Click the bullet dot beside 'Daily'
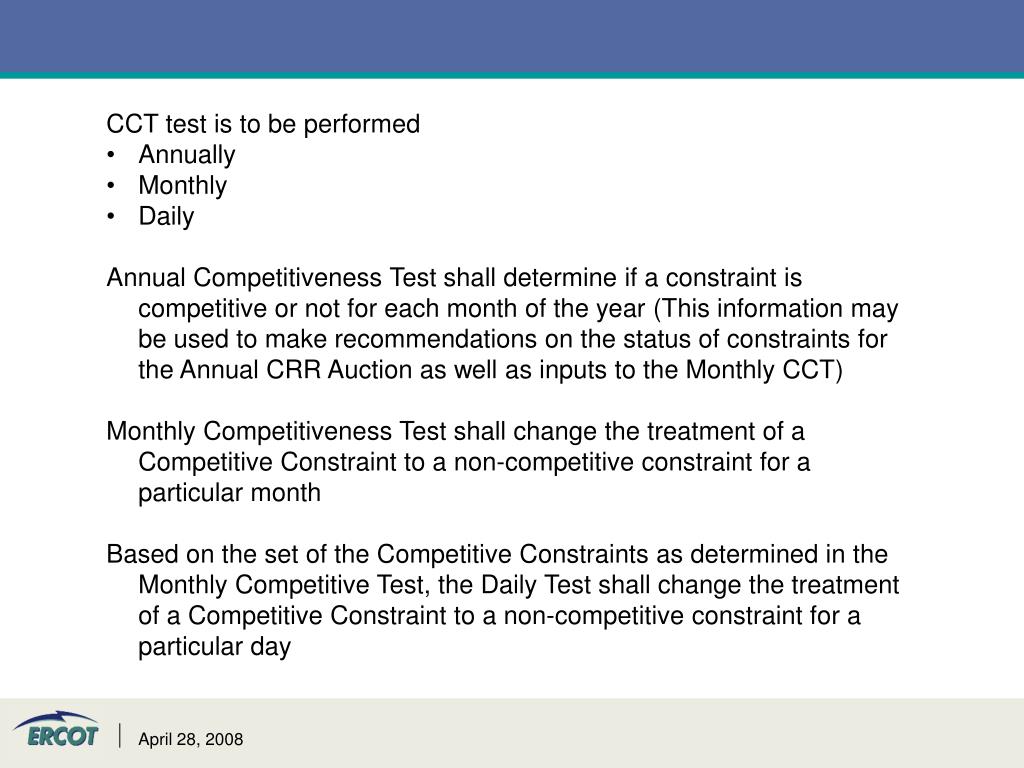The image size is (1024, 768). (113, 216)
